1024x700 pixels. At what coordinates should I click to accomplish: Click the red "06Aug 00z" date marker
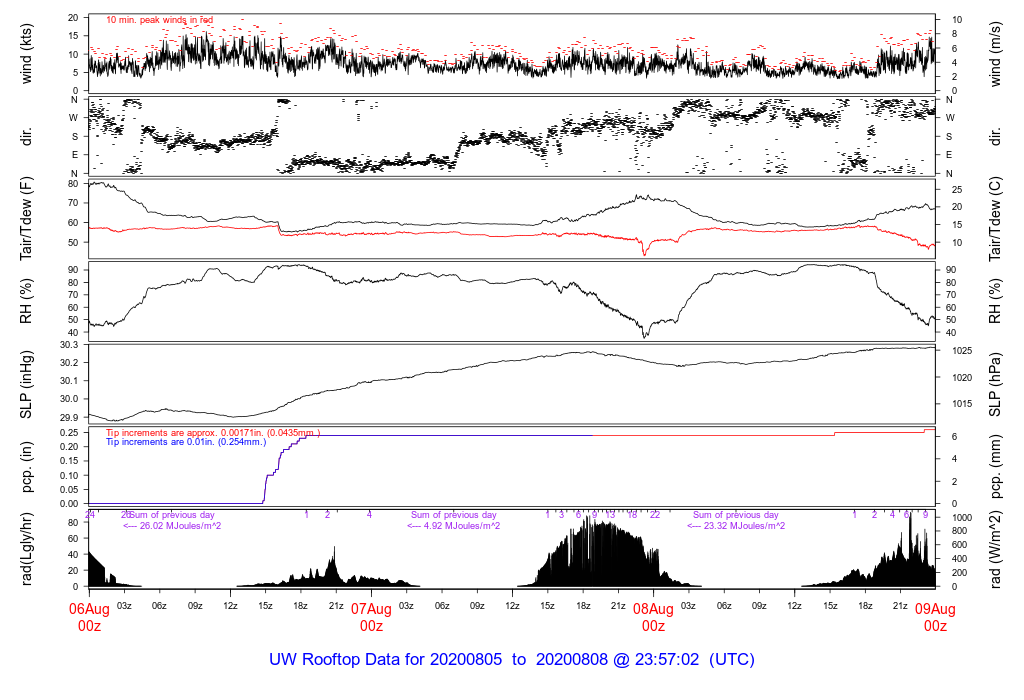[x=89, y=617]
